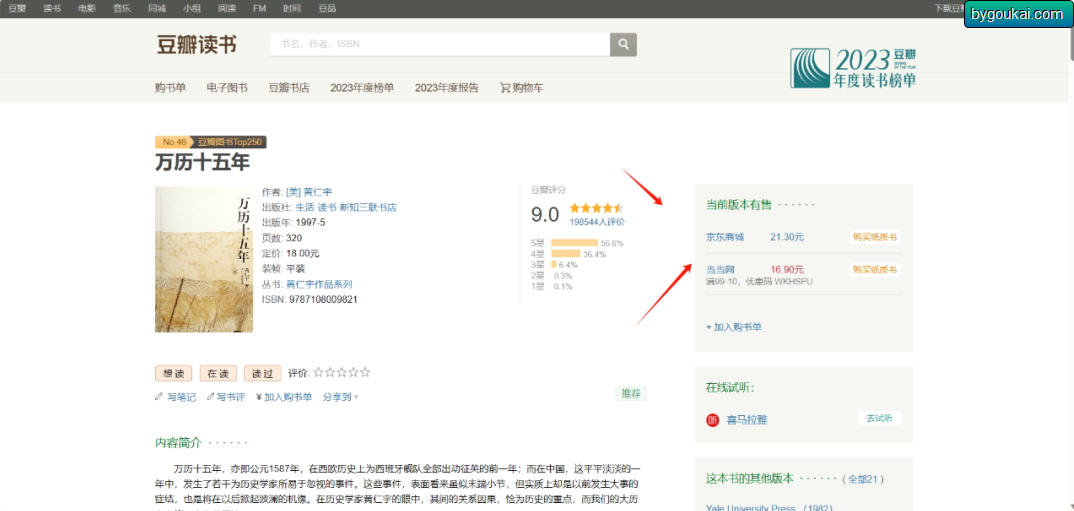This screenshot has height=511, width=1074.
Task: Mark book as 读过
Action: 262,373
